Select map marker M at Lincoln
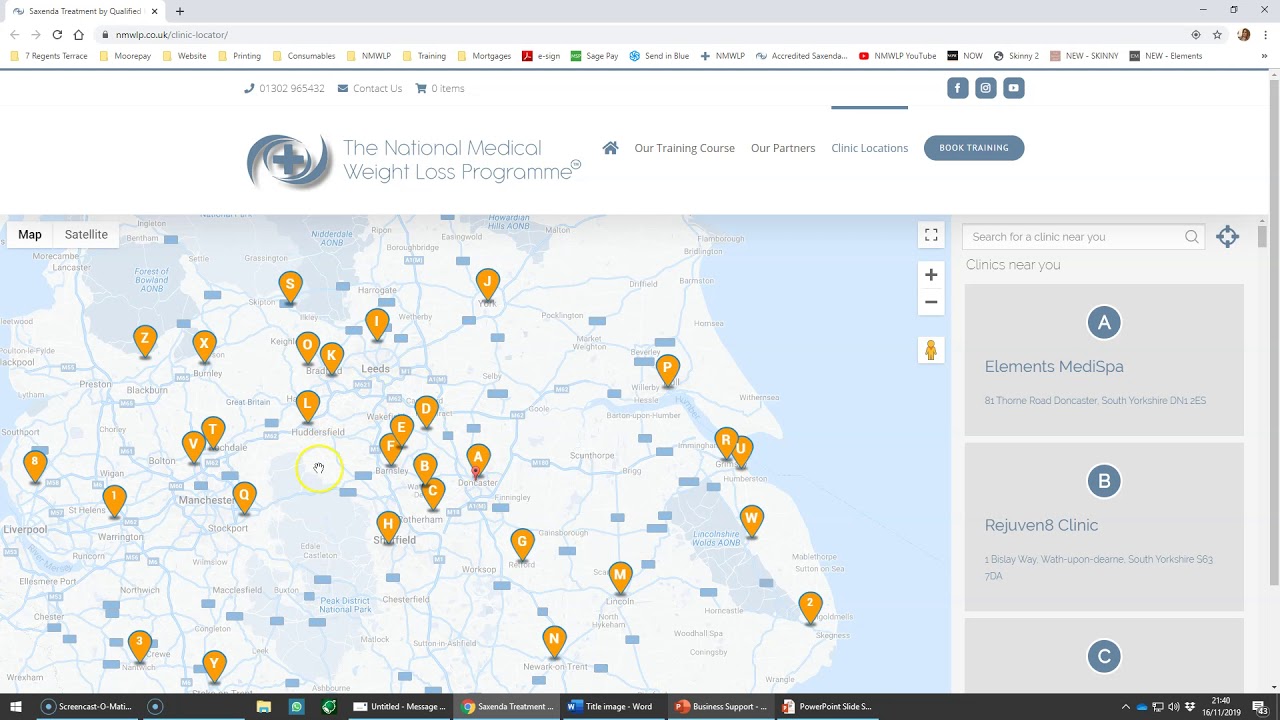Viewport: 1280px width, 720px height. (620, 578)
